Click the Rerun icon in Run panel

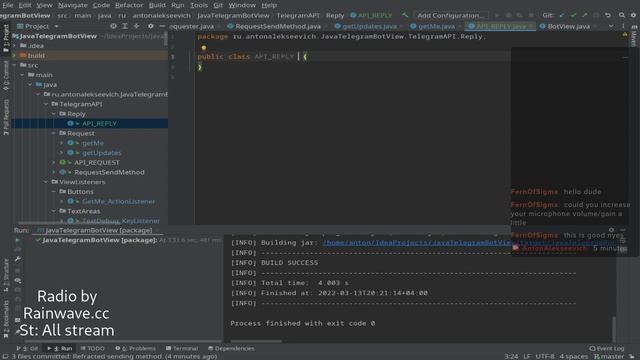pyautogui.click(x=18, y=240)
